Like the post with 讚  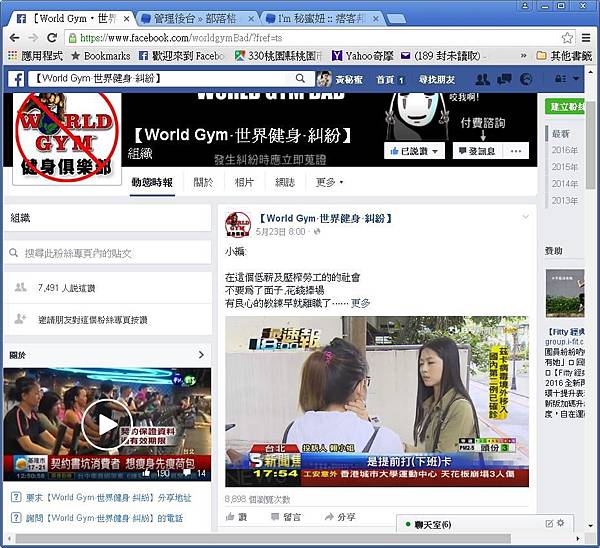236,517
